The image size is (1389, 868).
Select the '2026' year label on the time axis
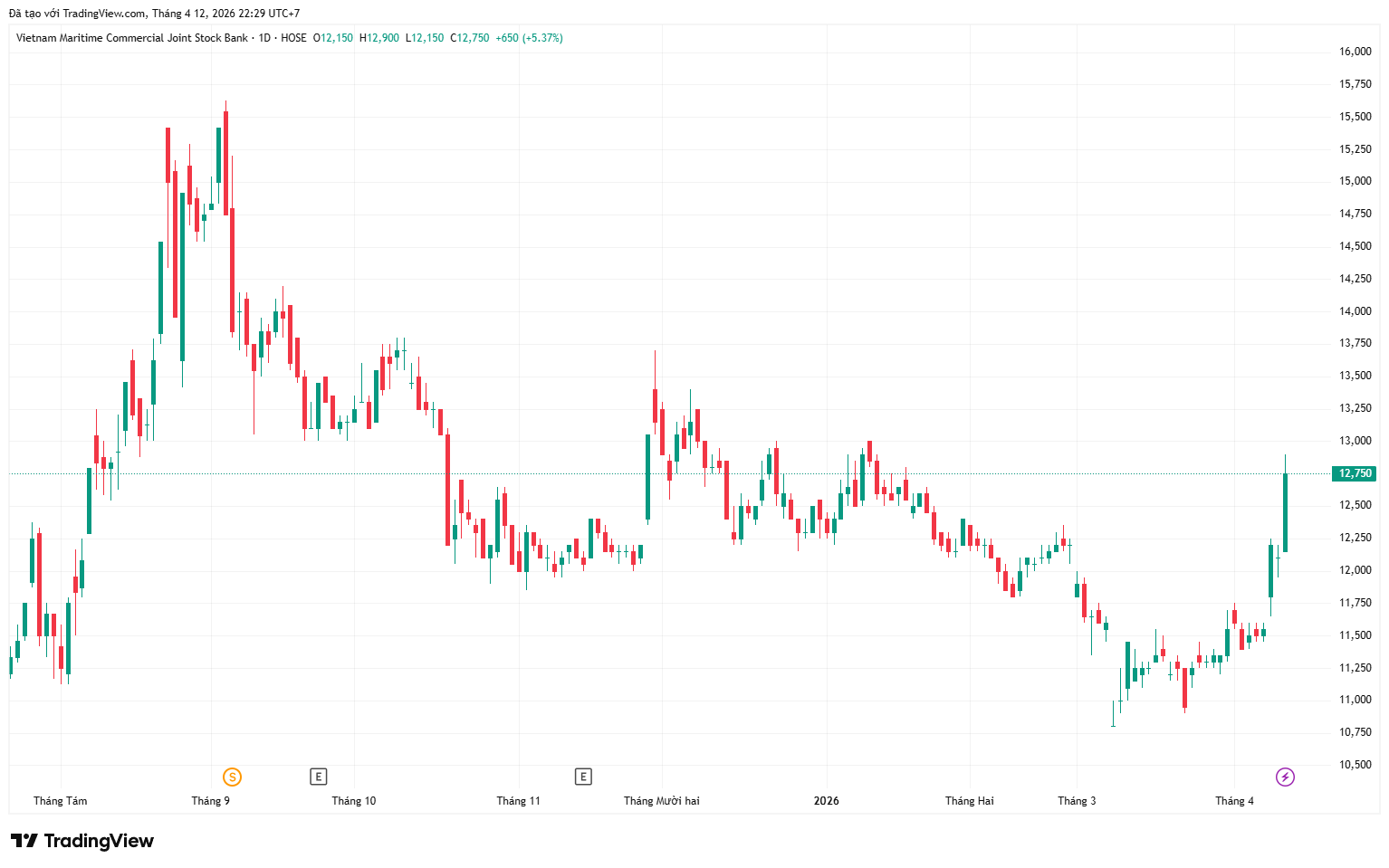[x=827, y=801]
